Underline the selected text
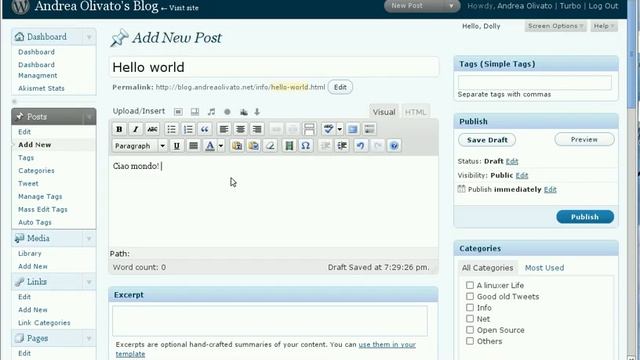Image resolution: width=640 pixels, height=360 pixels. coord(177,146)
